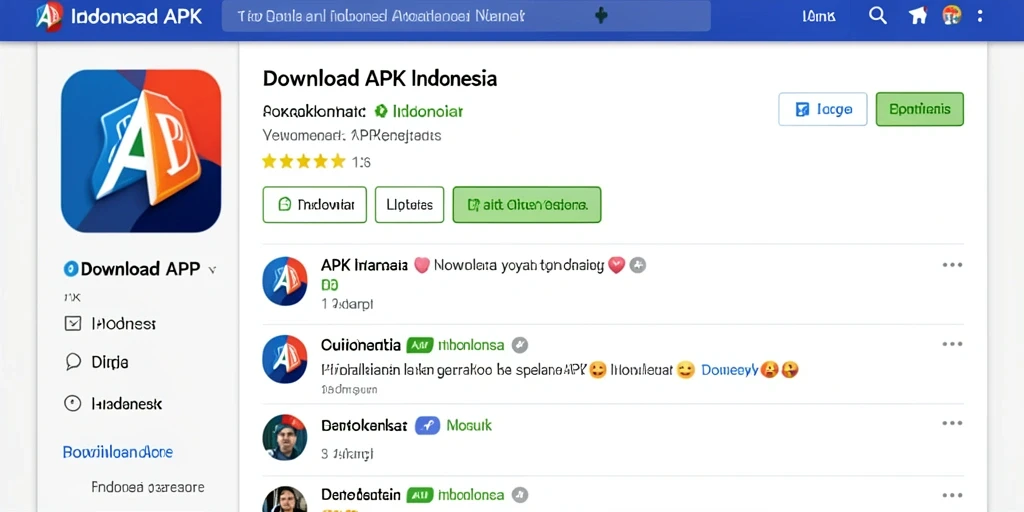Click the Ioage button
The image size is (1024, 512).
click(x=823, y=109)
